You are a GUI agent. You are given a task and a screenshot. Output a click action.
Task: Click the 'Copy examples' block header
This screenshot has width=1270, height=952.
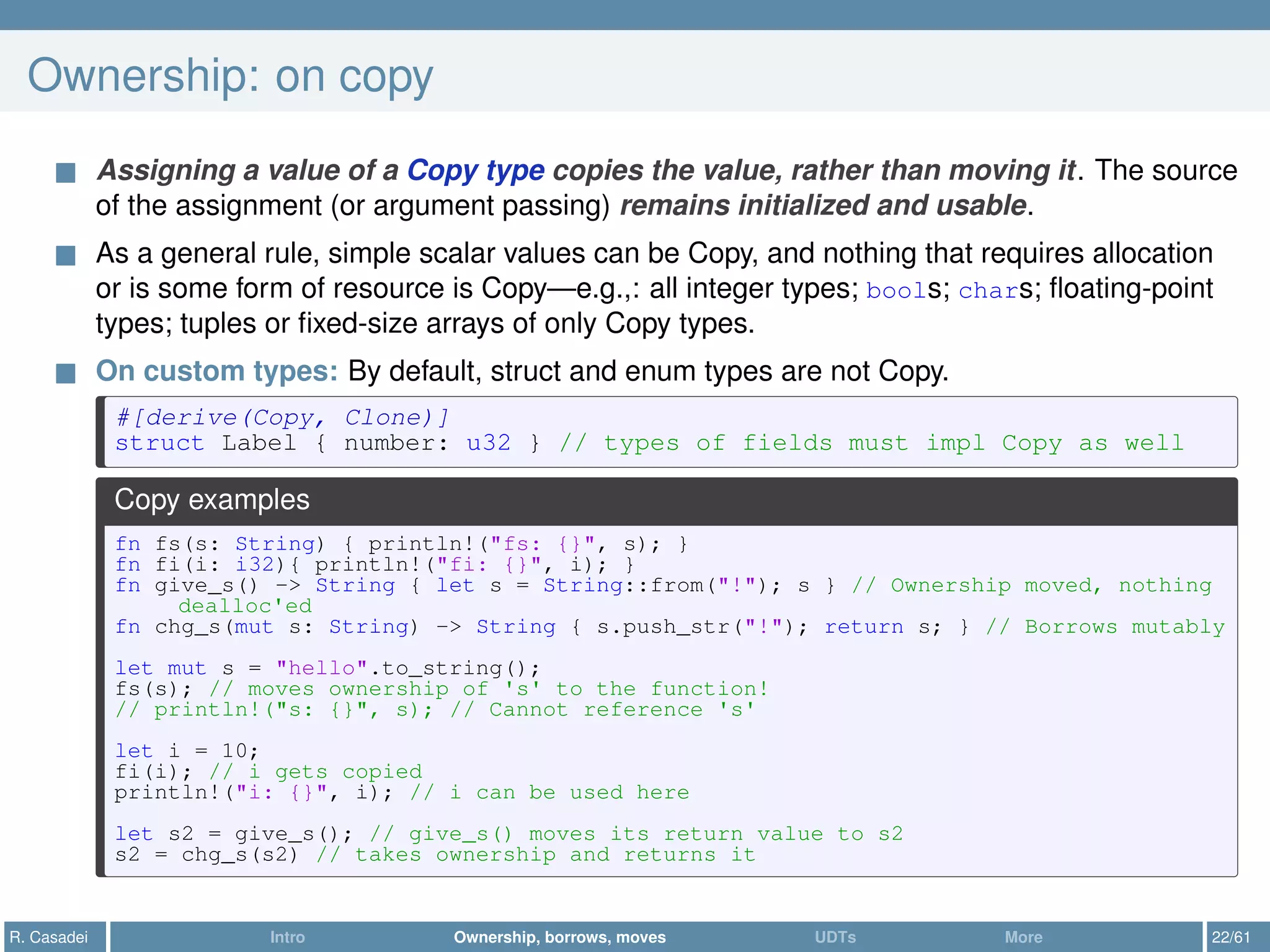point(212,500)
